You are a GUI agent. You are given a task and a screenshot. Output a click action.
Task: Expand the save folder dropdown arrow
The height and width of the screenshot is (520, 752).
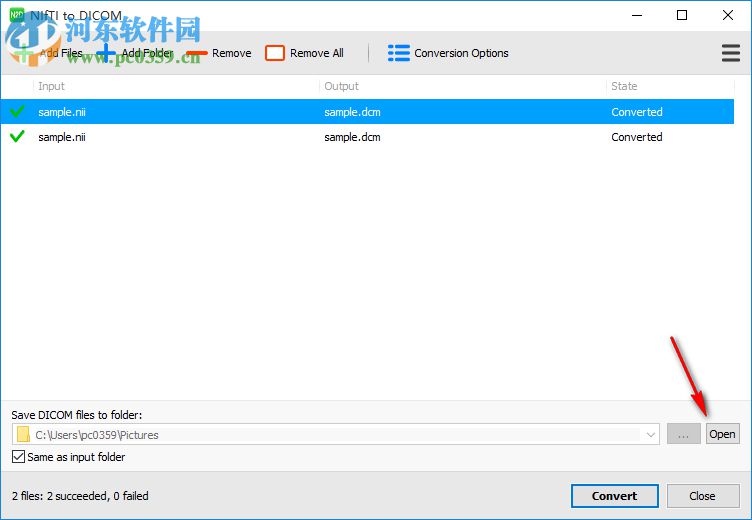(650, 435)
